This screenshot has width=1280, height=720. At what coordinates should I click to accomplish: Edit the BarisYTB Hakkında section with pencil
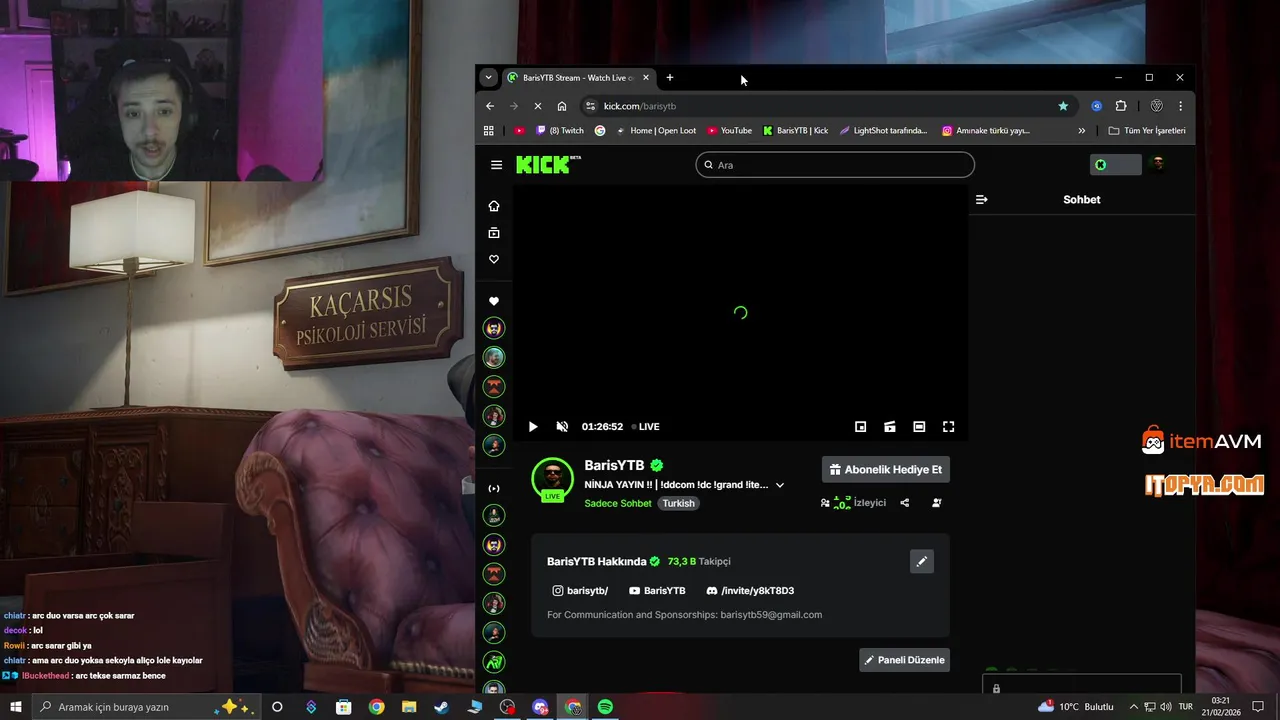click(922, 561)
